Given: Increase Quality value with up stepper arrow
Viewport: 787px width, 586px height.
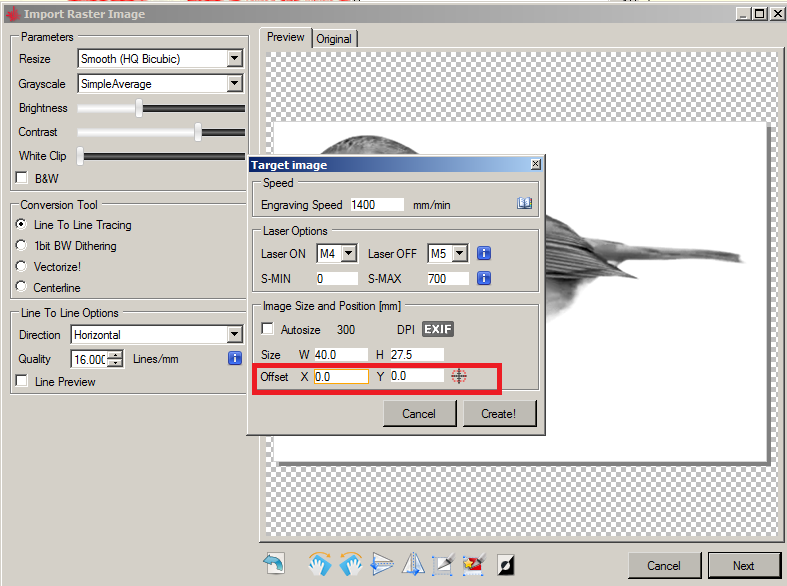Looking at the screenshot, I should click(x=116, y=355).
